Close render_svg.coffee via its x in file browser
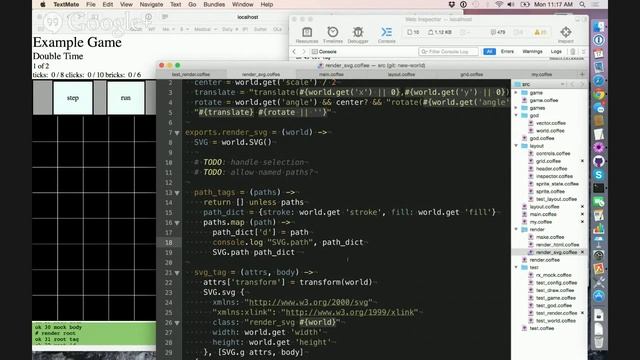This screenshot has width=640, height=360. pos(582,252)
